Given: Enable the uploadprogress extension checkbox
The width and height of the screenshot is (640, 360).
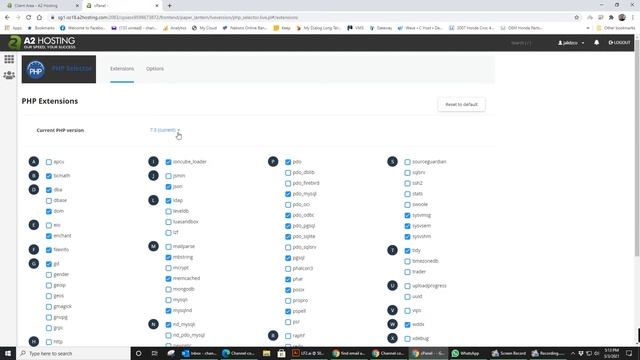Looking at the screenshot, I should click(407, 286).
